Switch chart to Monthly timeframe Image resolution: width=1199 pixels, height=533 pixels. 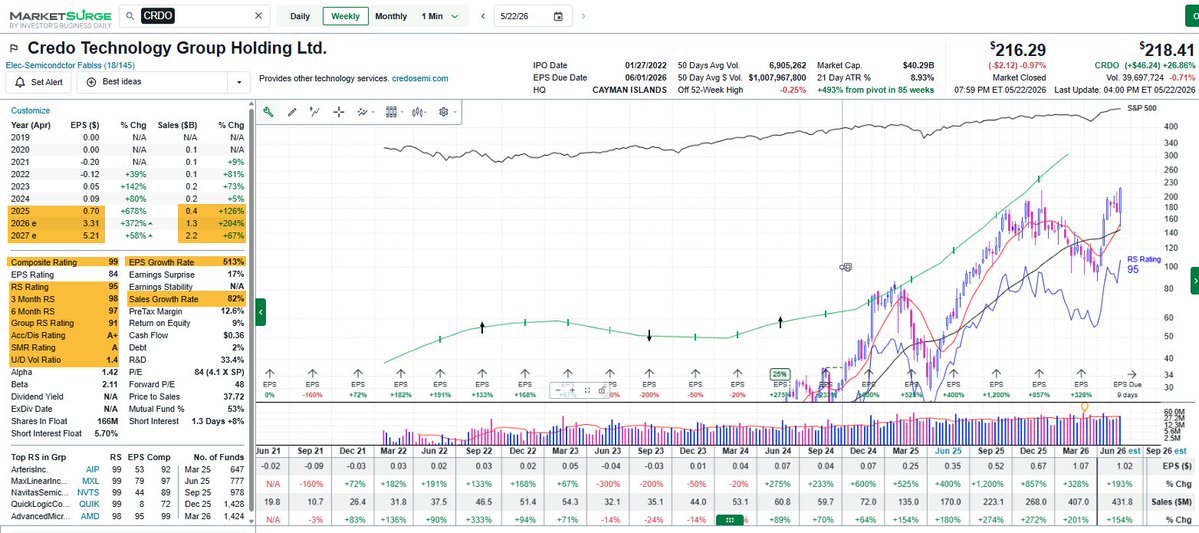(x=391, y=16)
